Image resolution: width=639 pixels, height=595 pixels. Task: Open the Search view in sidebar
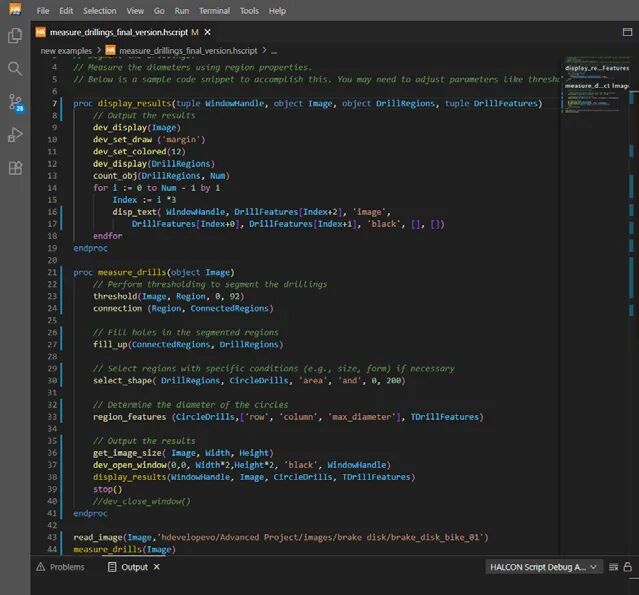pos(15,69)
